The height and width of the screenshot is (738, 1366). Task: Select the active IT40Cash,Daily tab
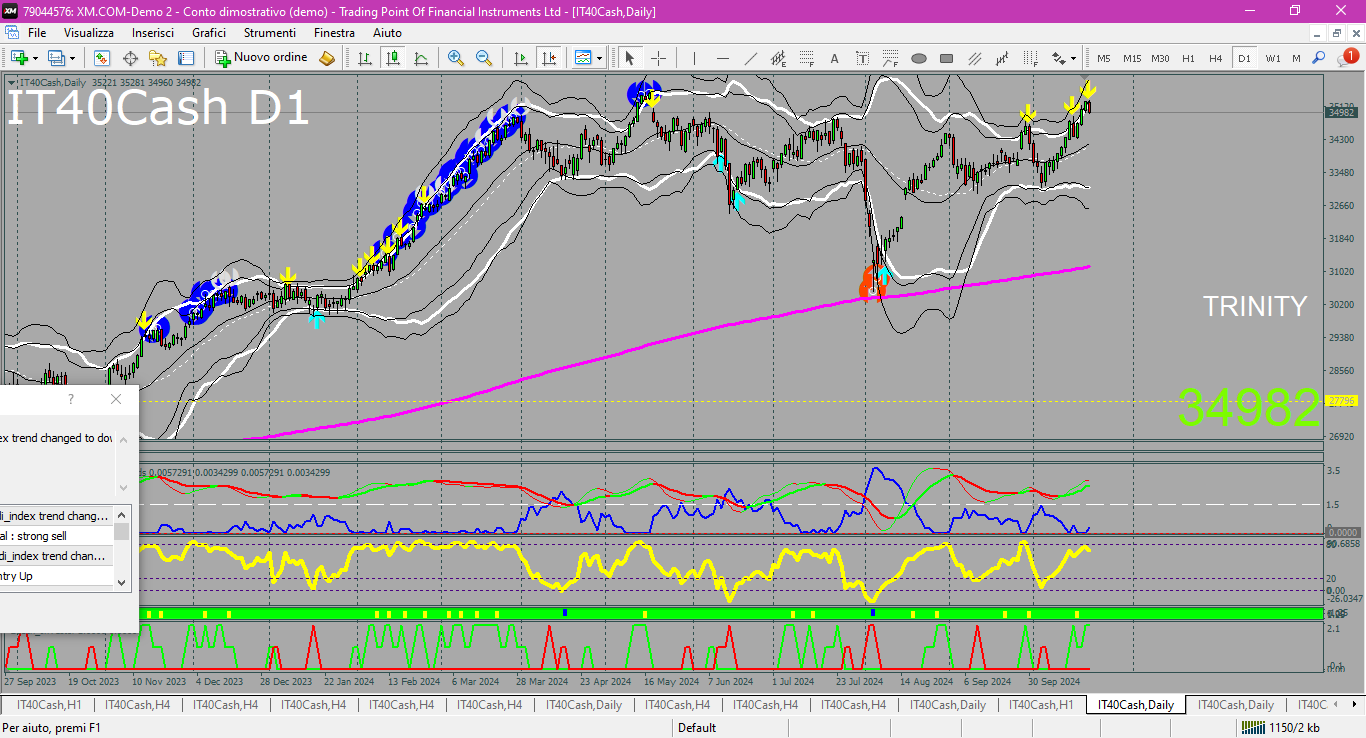click(1135, 705)
